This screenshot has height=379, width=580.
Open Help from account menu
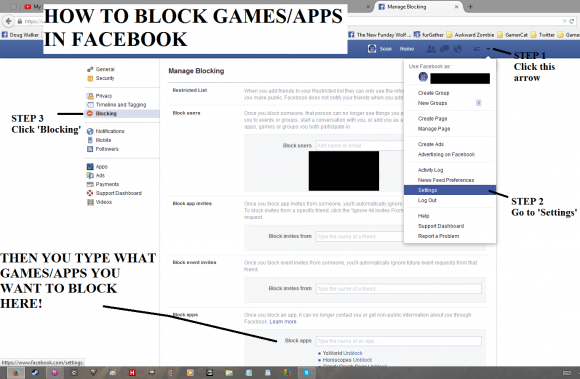click(423, 216)
